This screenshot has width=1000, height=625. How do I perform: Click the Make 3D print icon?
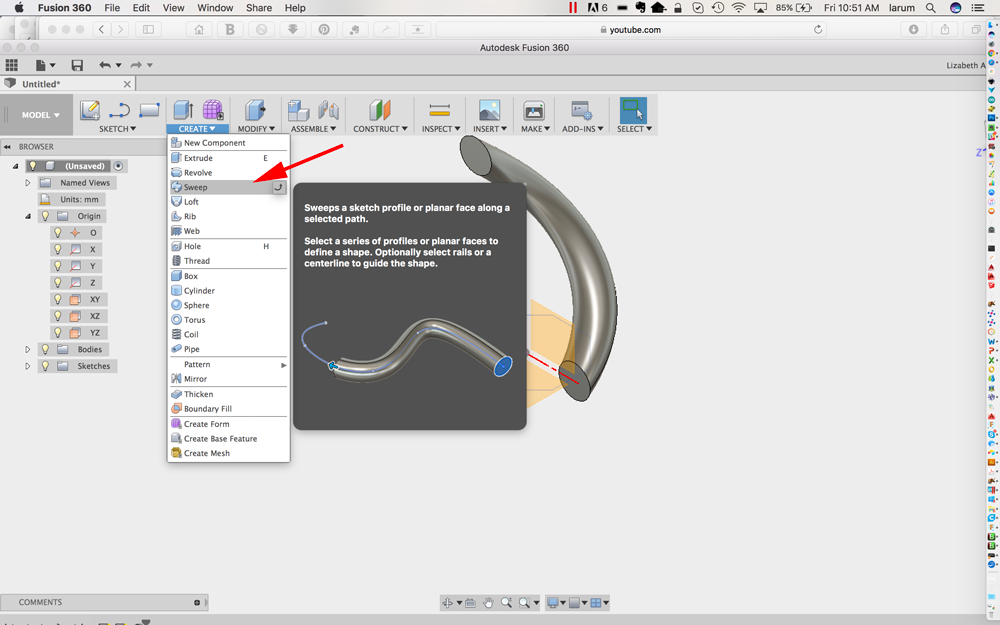(x=534, y=110)
